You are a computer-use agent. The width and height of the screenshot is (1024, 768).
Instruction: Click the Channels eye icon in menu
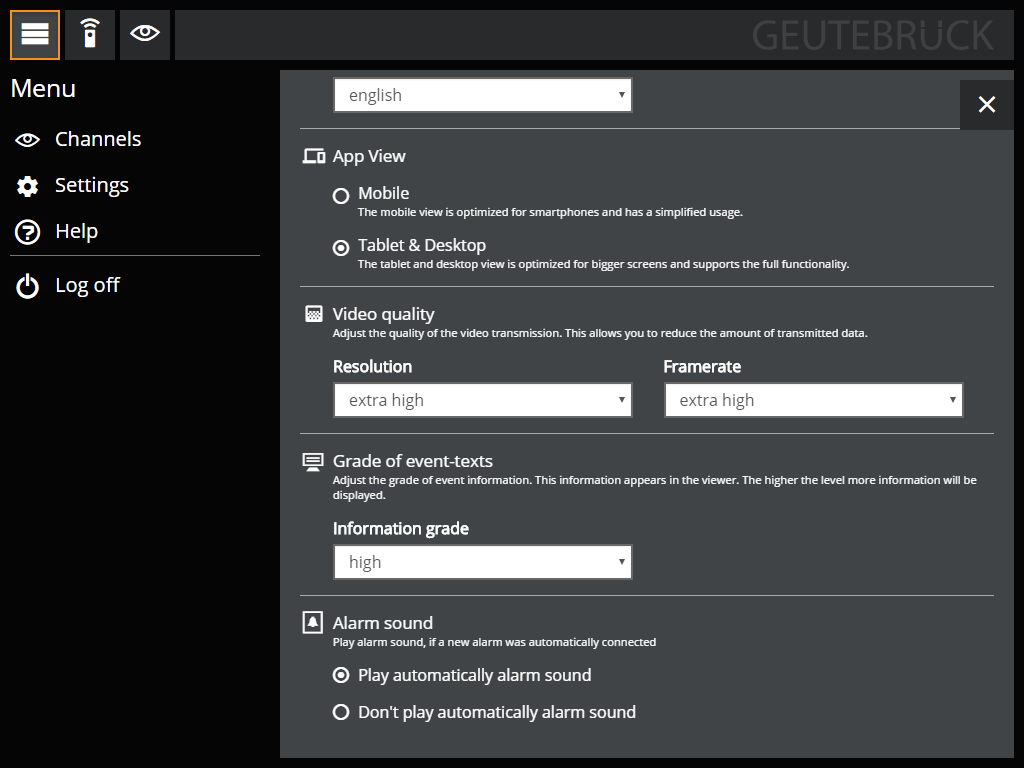[x=27, y=140]
